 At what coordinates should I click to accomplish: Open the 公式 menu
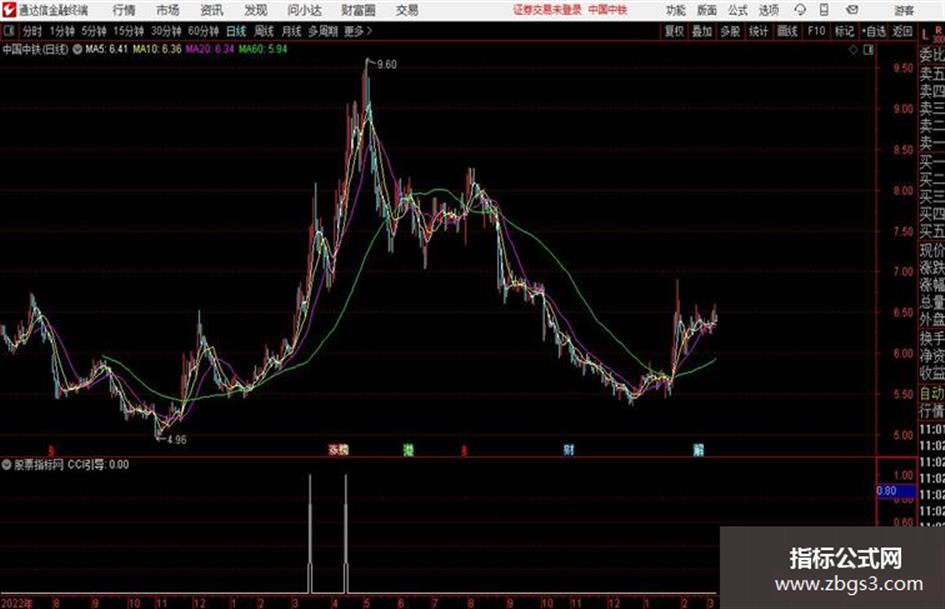tap(737, 10)
